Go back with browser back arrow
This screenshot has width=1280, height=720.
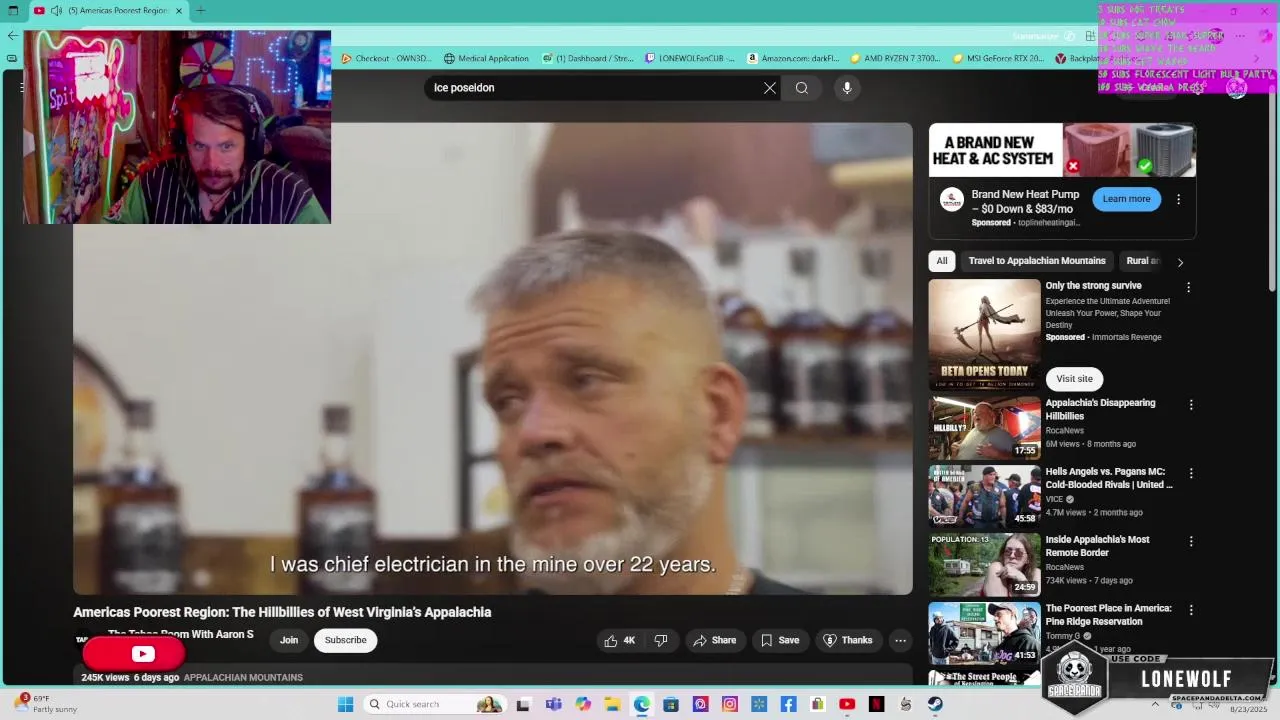[x=12, y=35]
